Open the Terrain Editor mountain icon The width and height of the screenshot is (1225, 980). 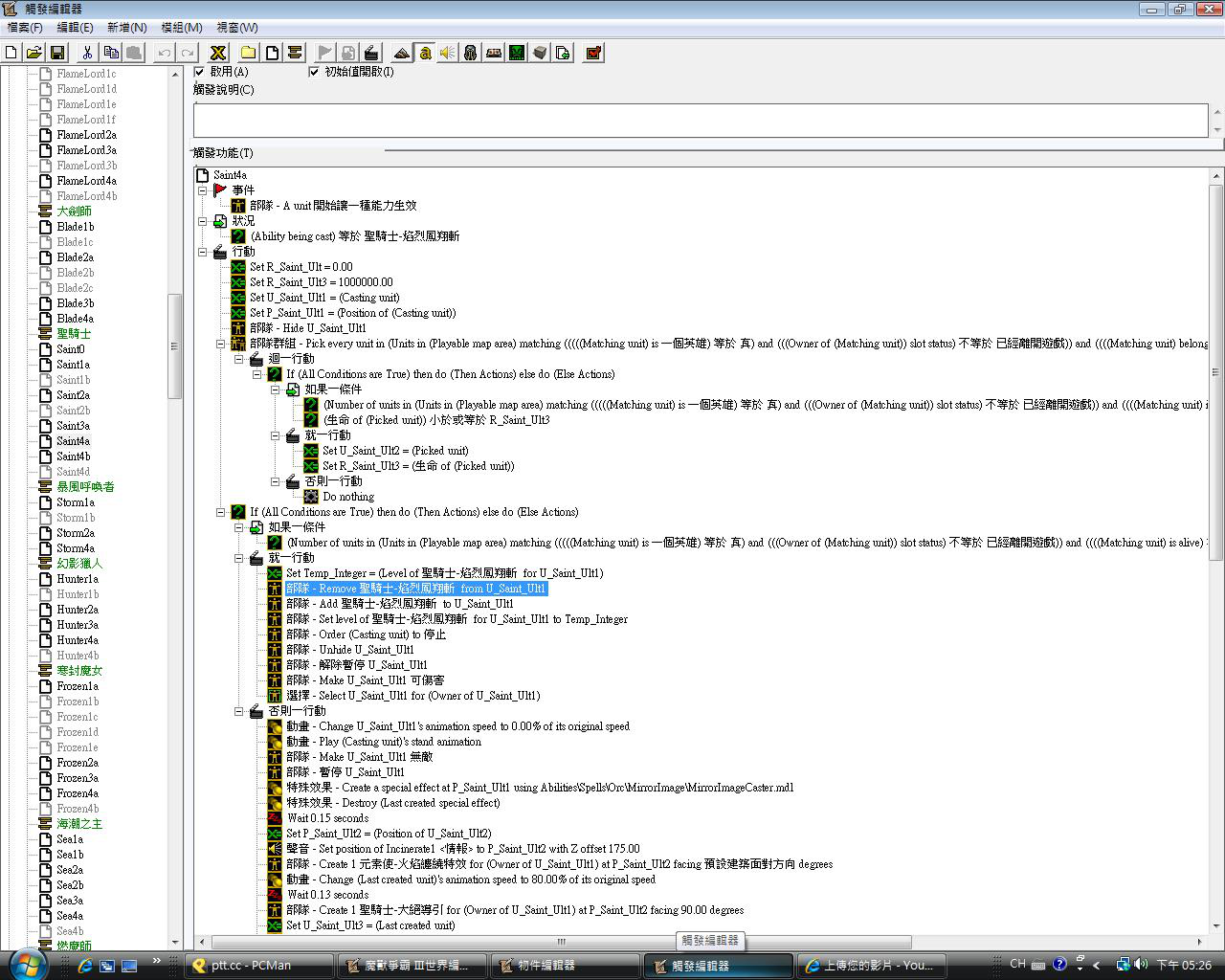402,53
